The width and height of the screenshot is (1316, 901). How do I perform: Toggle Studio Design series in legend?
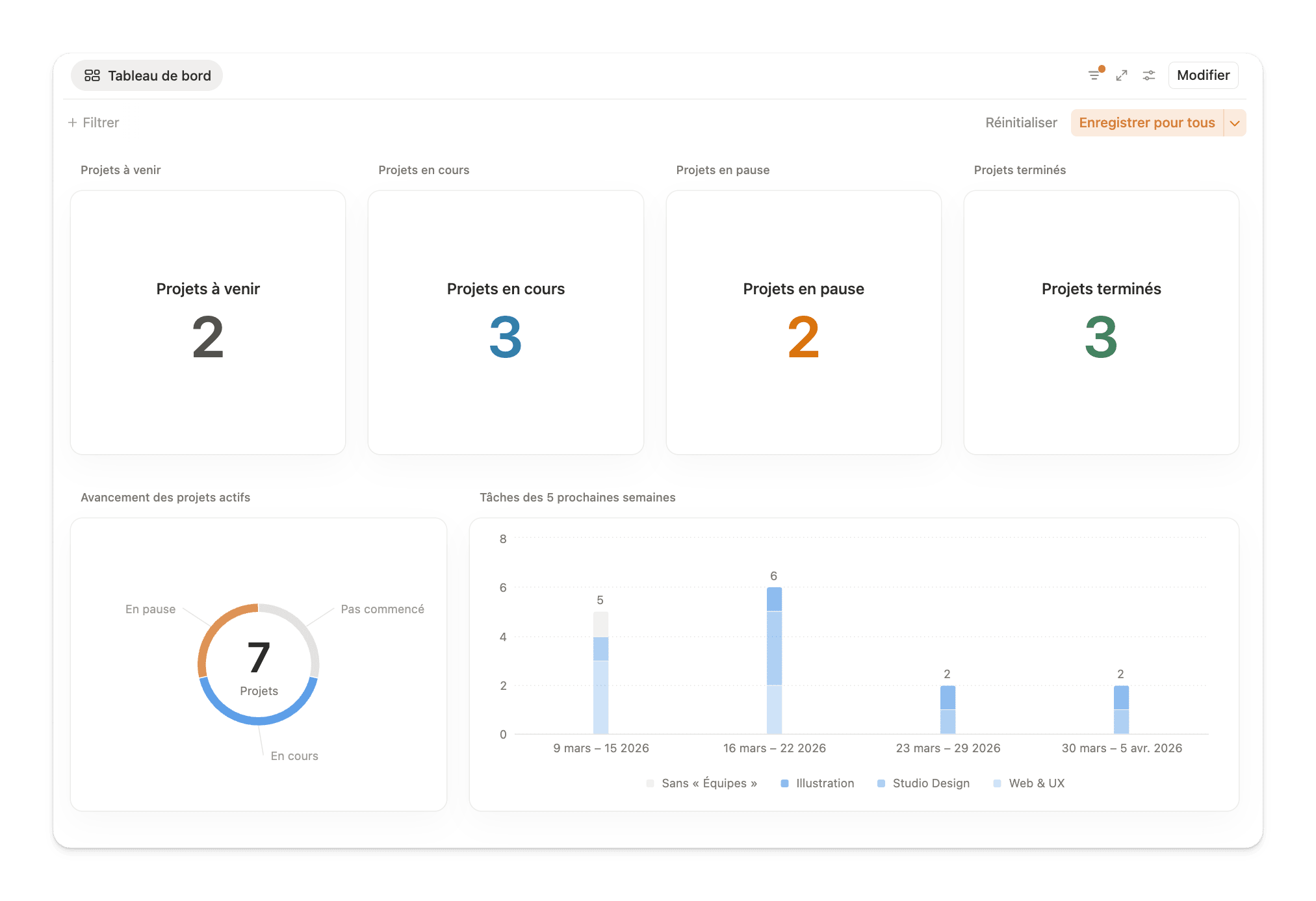coord(923,783)
